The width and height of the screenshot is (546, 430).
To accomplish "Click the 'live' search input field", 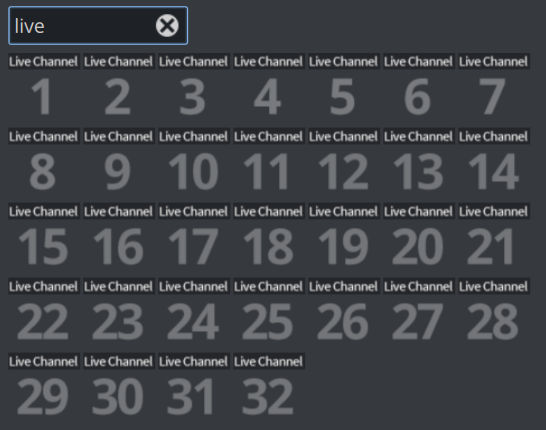I will (98, 25).
